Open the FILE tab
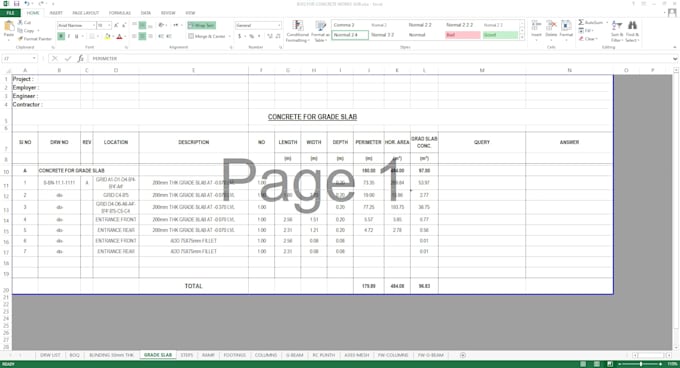Image resolution: width=680 pixels, height=368 pixels. click(10, 13)
